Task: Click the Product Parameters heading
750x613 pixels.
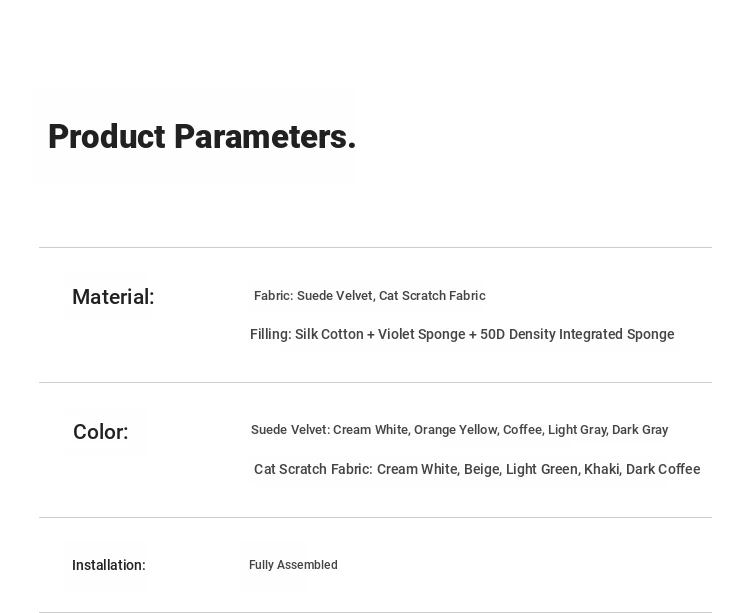Action: point(202,137)
